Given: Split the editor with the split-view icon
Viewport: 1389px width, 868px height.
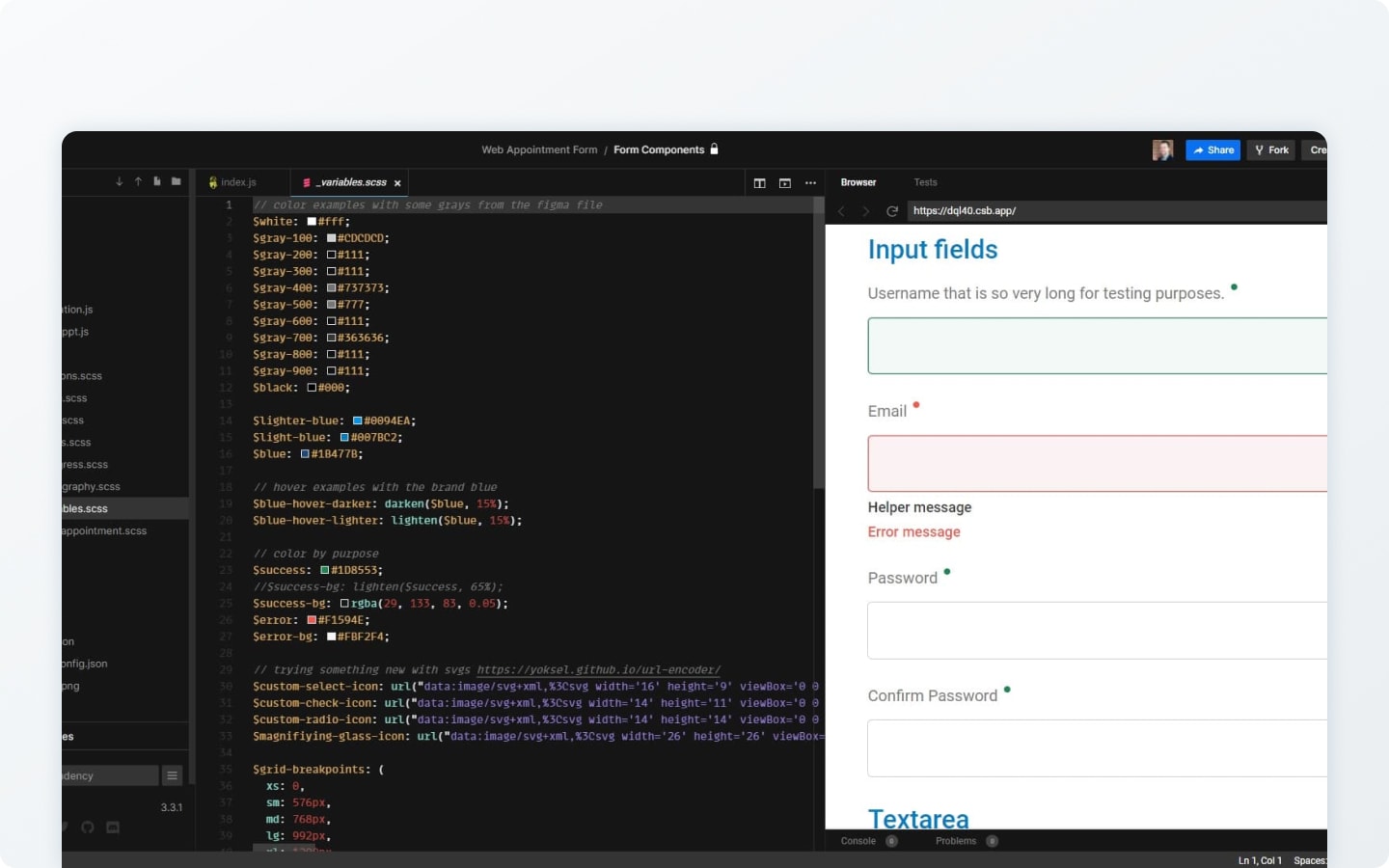Looking at the screenshot, I should 760,183.
